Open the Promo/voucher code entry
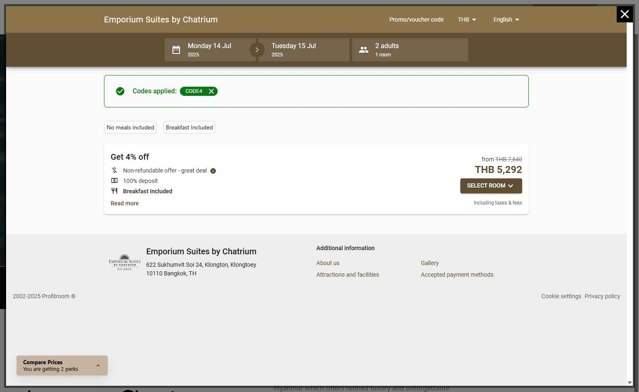Screen dimensions: 639x392 [416, 20]
